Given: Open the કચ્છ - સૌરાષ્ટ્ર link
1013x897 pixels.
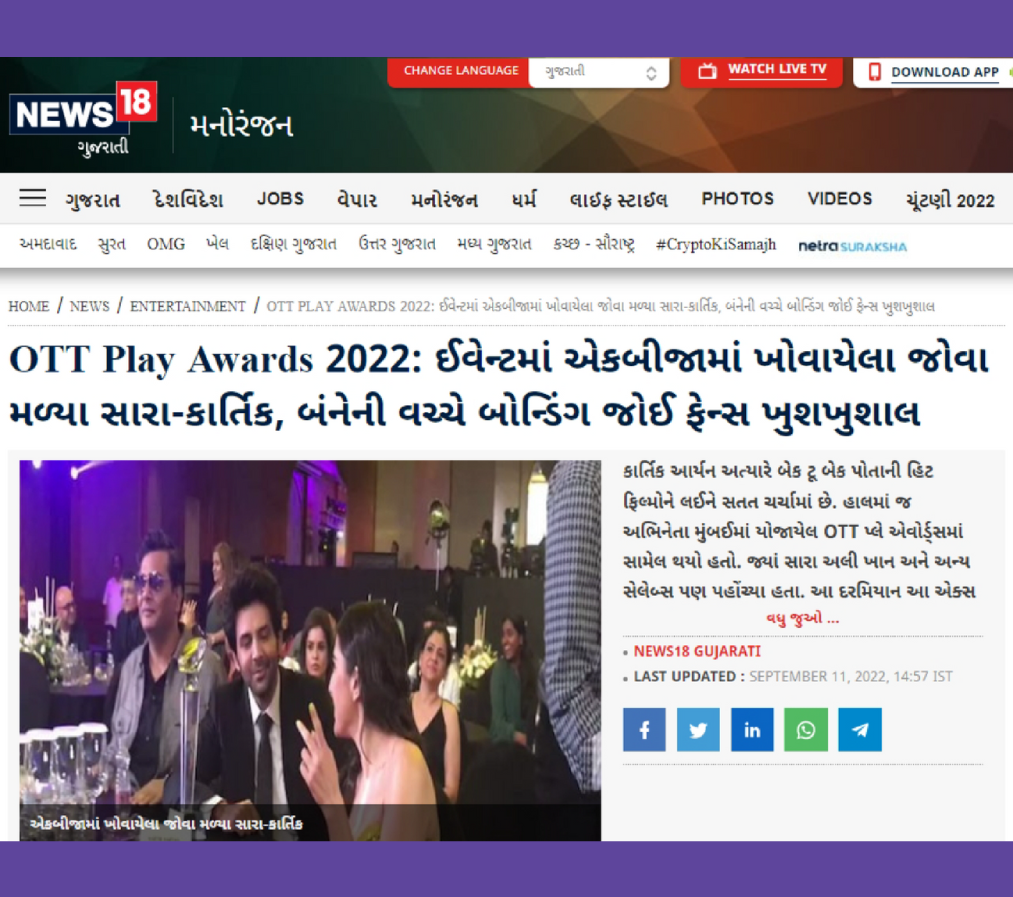Looking at the screenshot, I should 594,244.
